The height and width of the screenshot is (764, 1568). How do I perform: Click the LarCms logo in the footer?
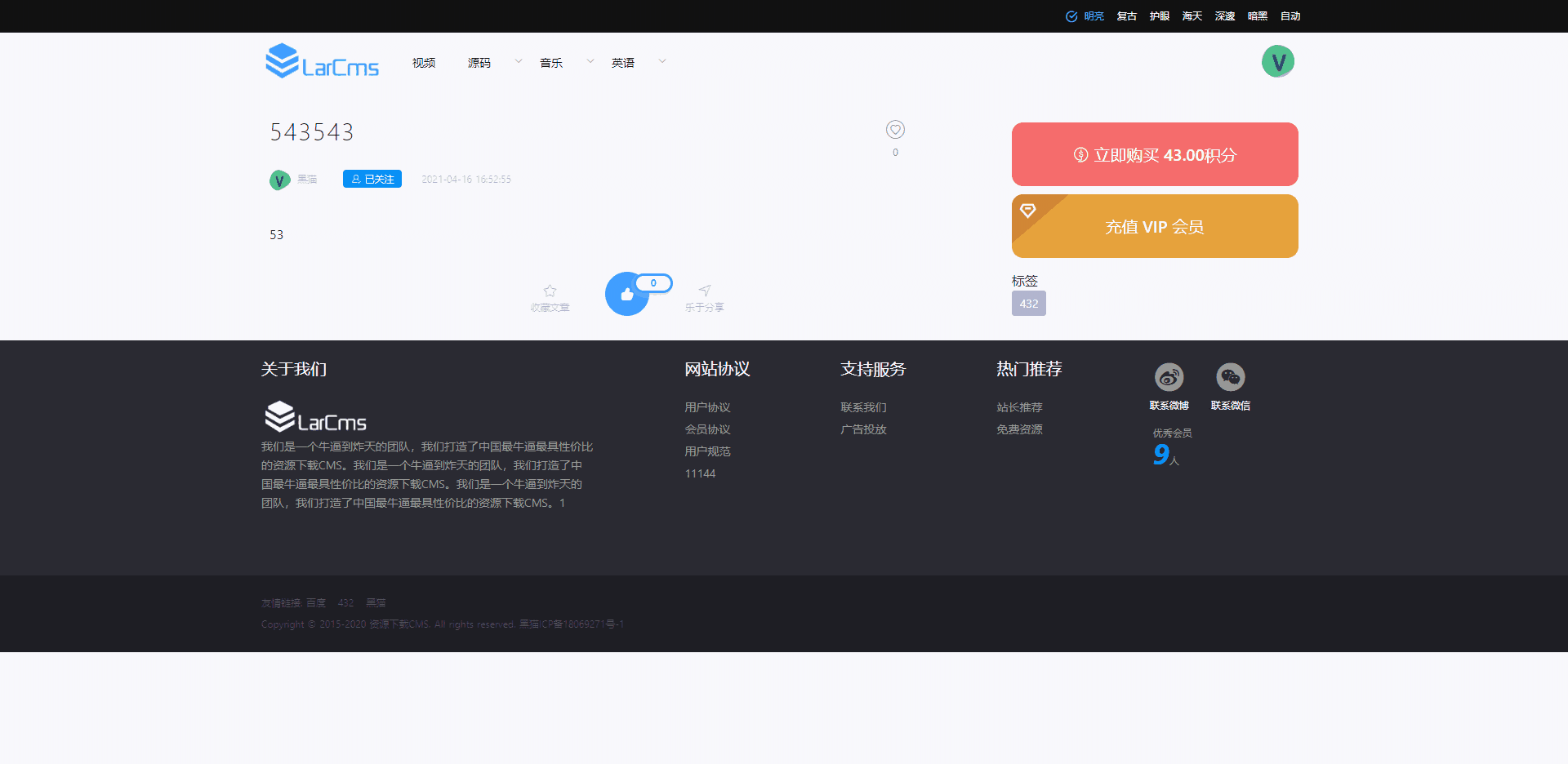[x=315, y=417]
